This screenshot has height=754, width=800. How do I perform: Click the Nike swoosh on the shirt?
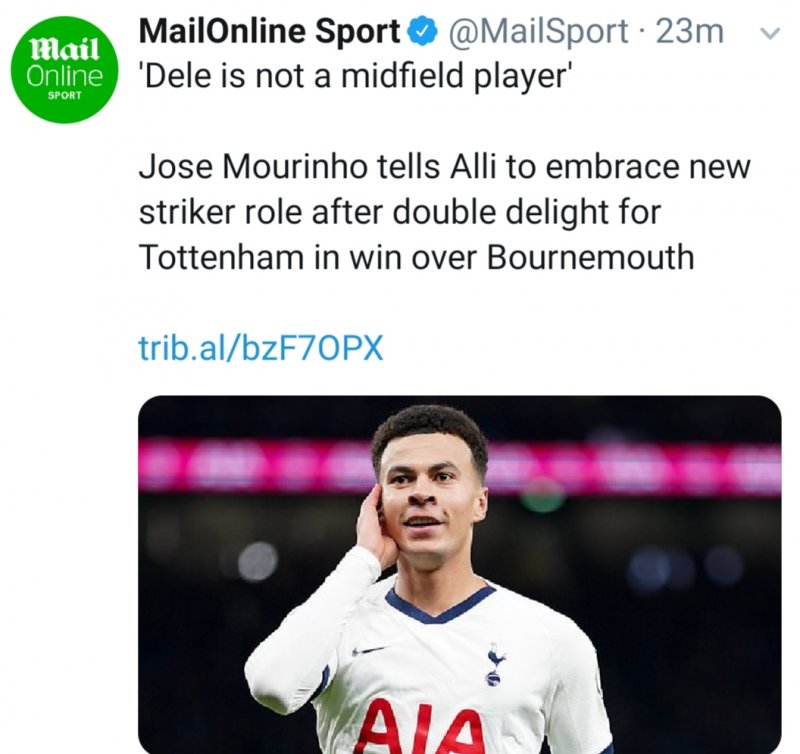click(368, 650)
